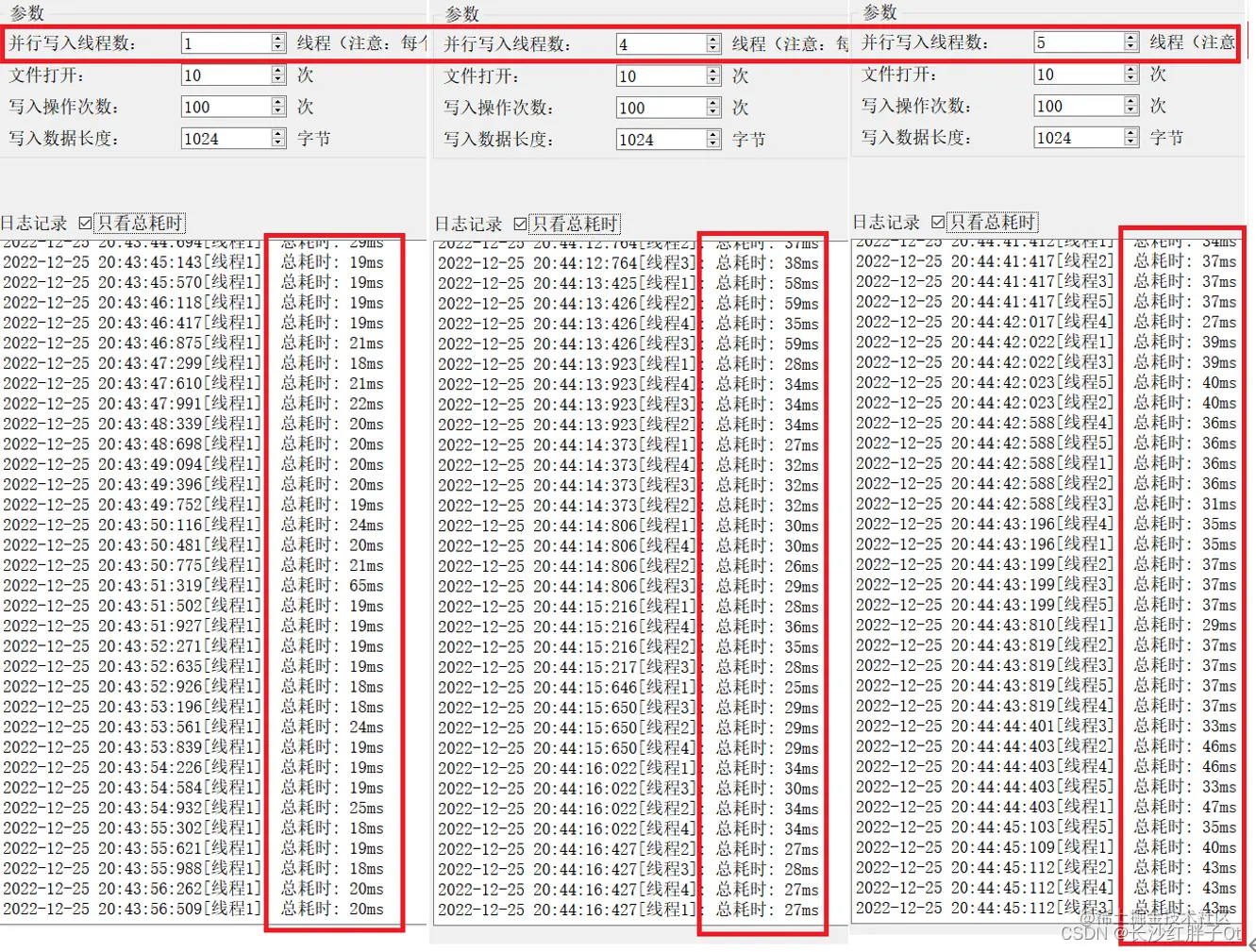The image size is (1256, 952).
Task: Select log row 20:44:14:806[线程3] showing 29ms
Action: pos(628,586)
